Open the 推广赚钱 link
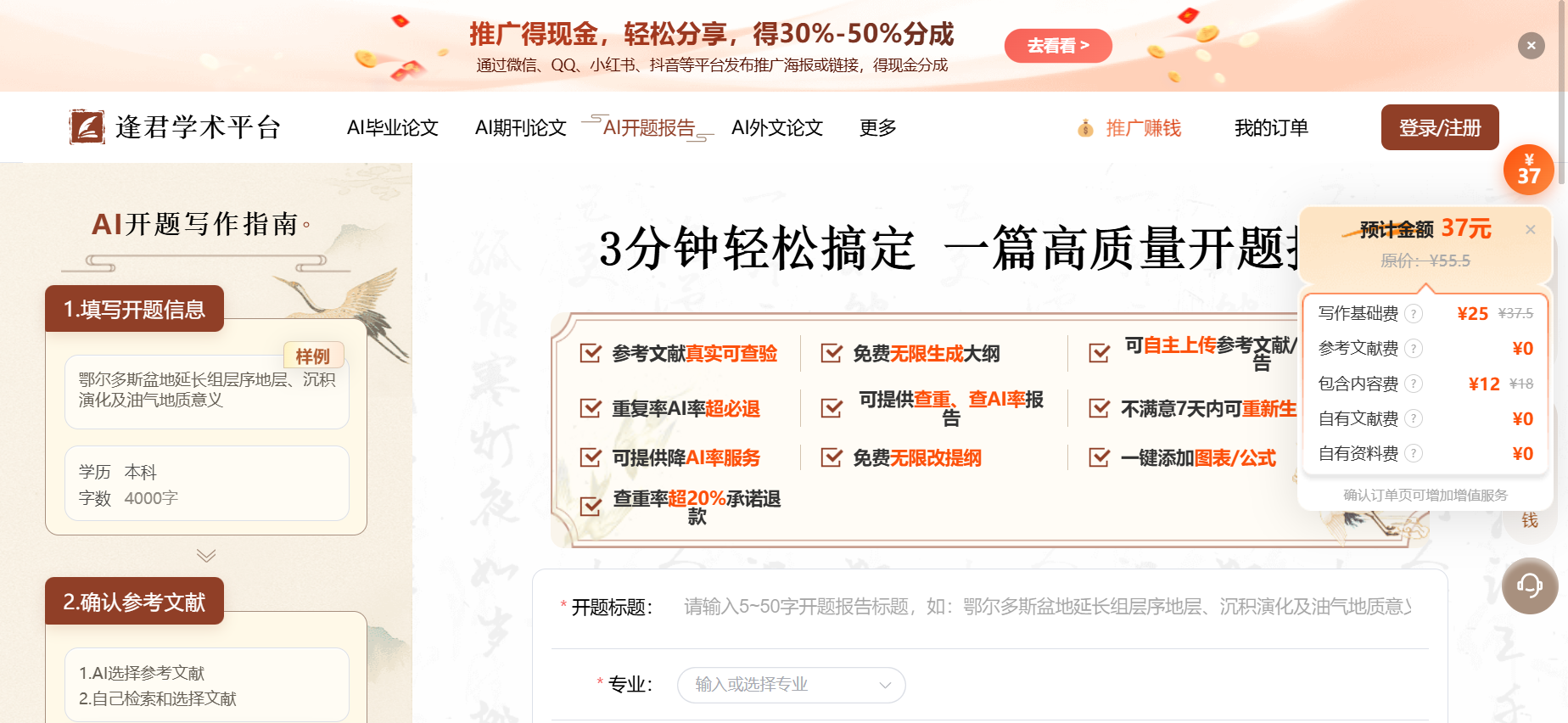The image size is (1568, 723). point(1143,128)
